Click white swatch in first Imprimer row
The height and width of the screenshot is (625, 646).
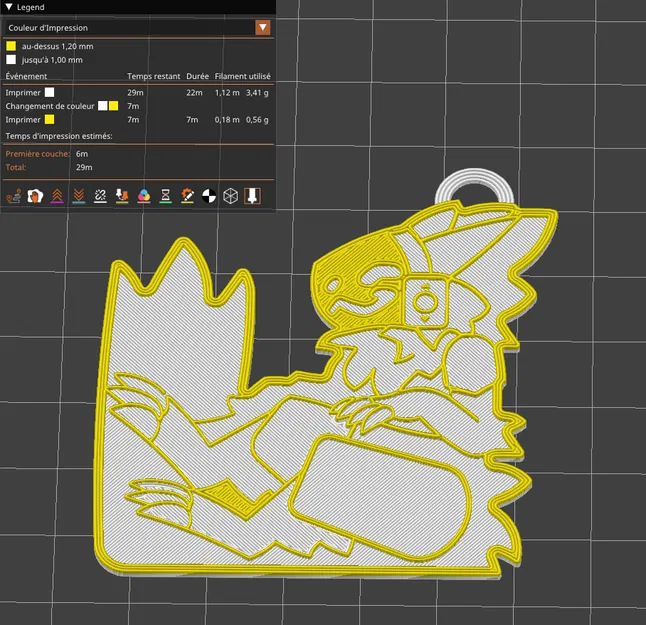coord(49,92)
